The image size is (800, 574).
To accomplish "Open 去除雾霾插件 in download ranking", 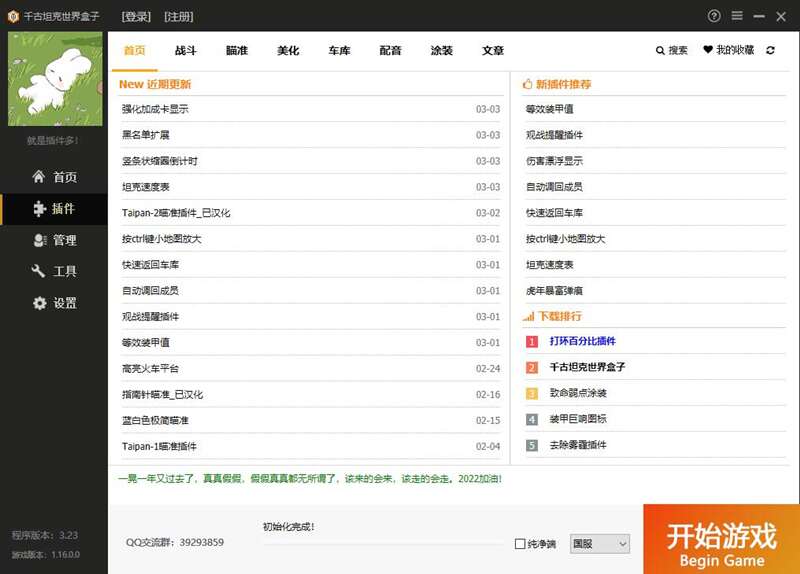I will click(x=578, y=445).
